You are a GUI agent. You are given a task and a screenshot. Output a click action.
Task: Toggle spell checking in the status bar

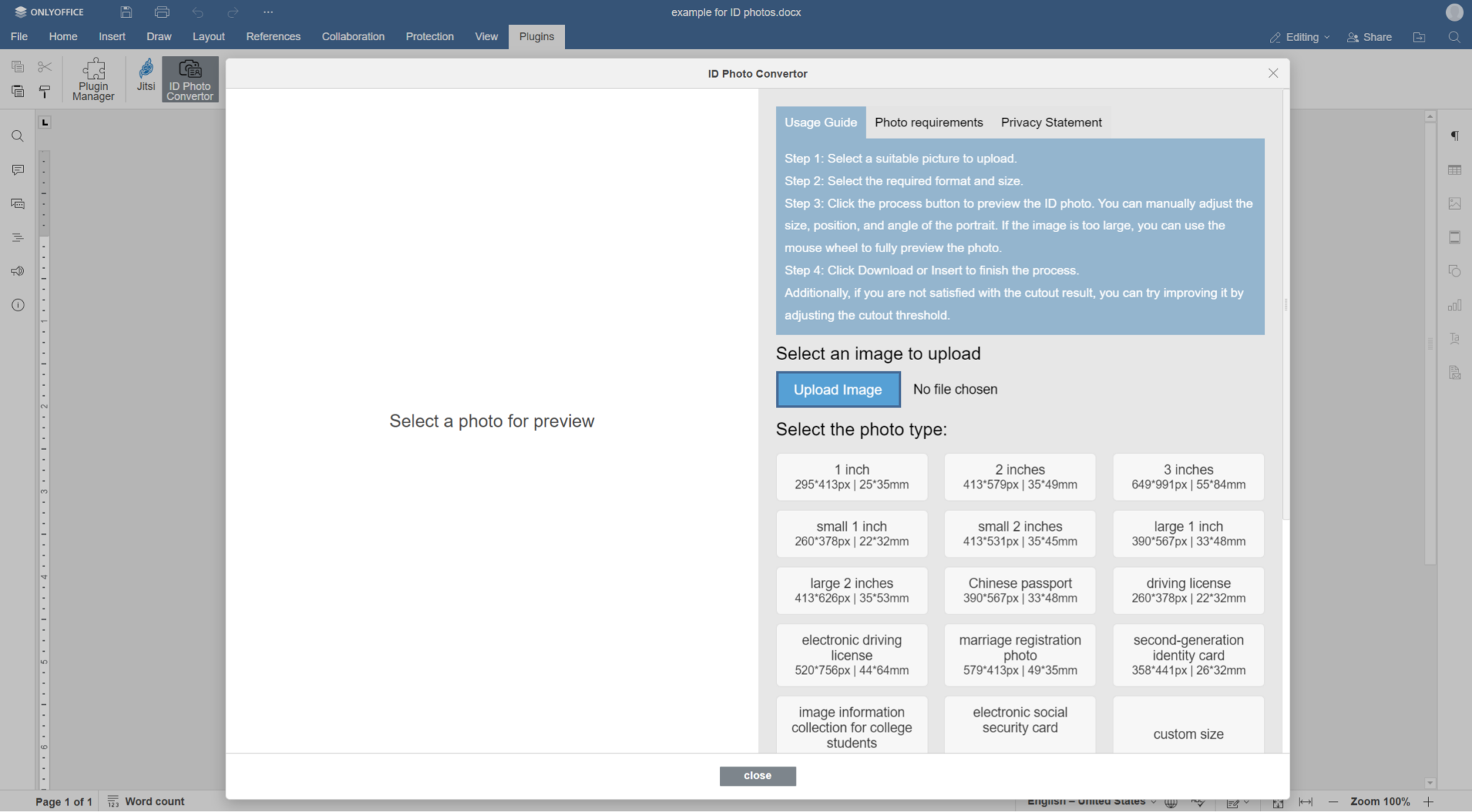(x=1199, y=801)
